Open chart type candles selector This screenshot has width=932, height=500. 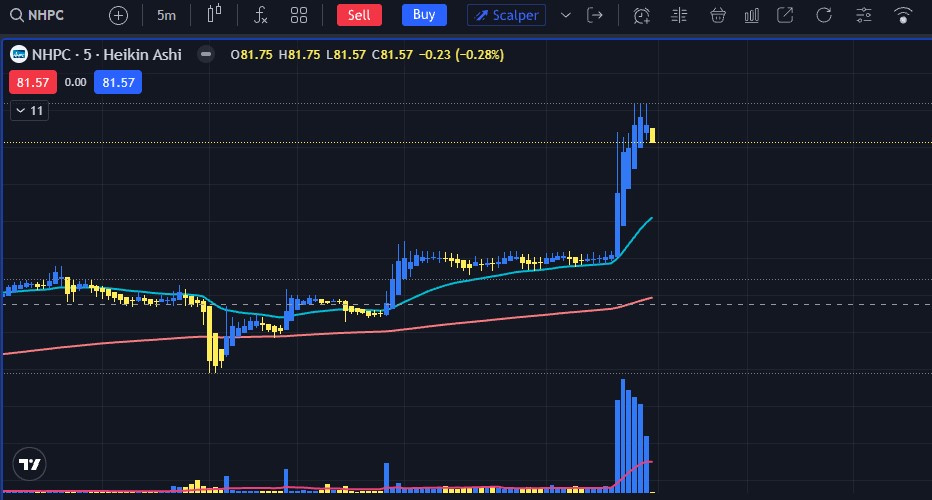click(x=214, y=14)
